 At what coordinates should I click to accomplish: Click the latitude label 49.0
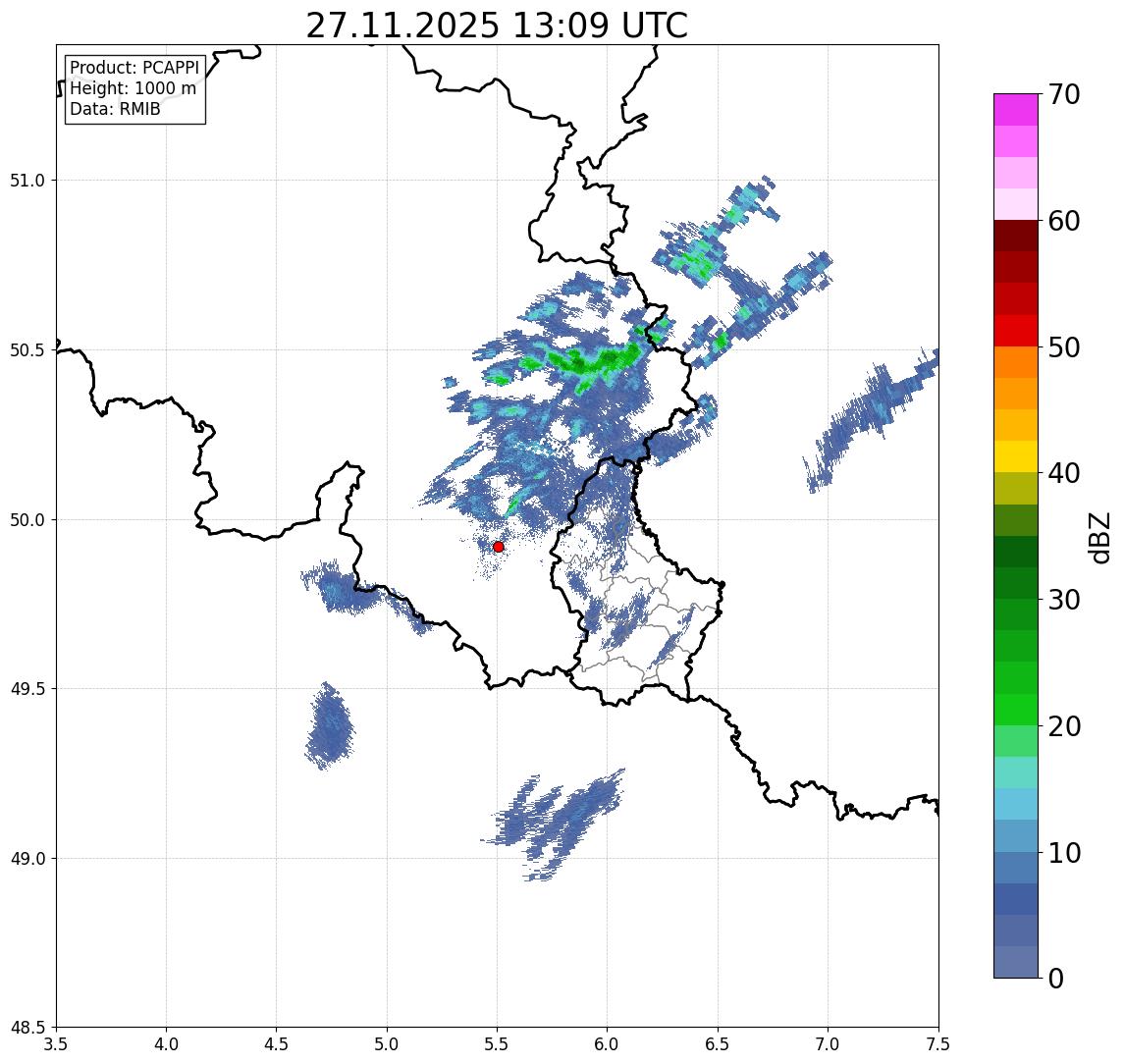tap(27, 858)
